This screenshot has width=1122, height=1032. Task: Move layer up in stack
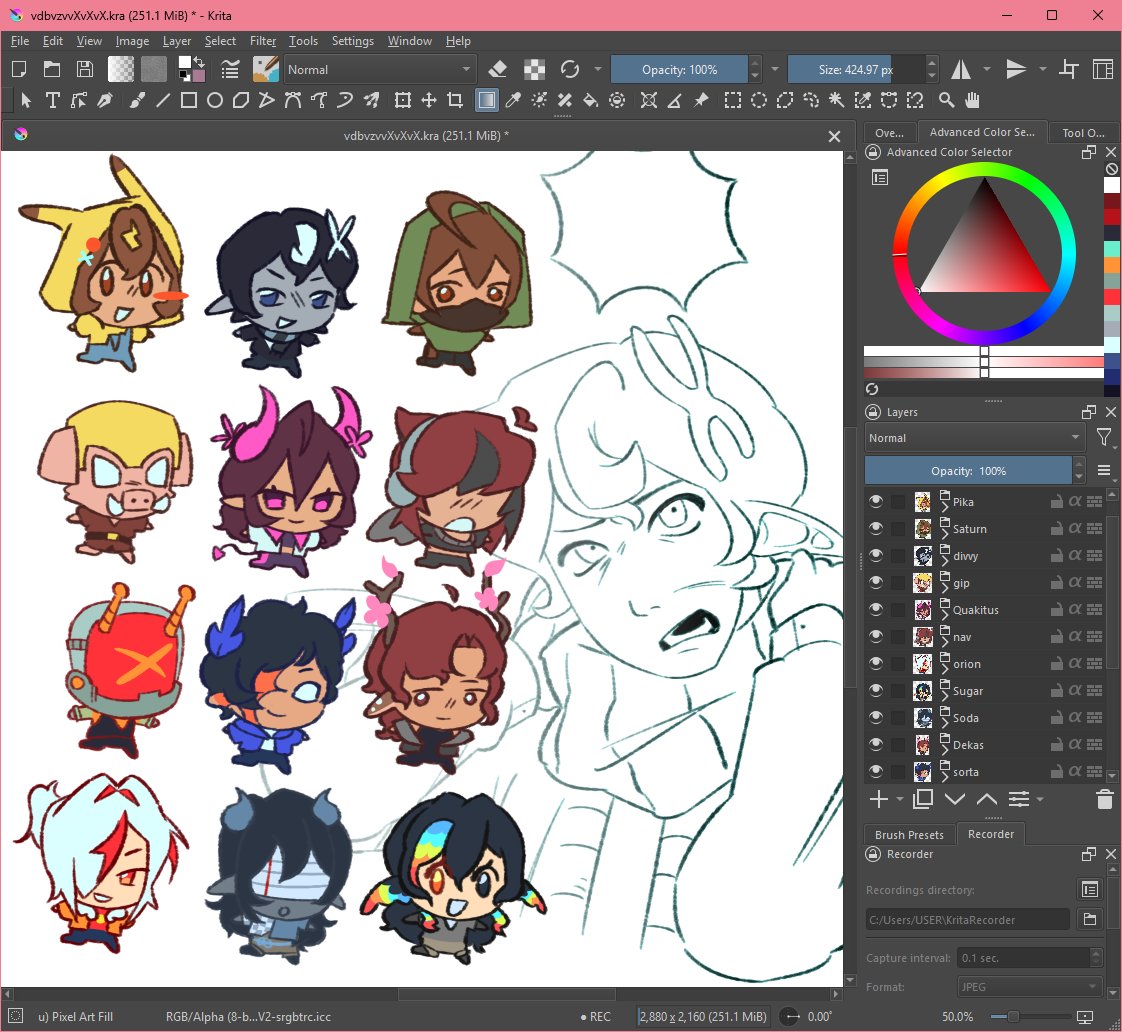click(987, 799)
